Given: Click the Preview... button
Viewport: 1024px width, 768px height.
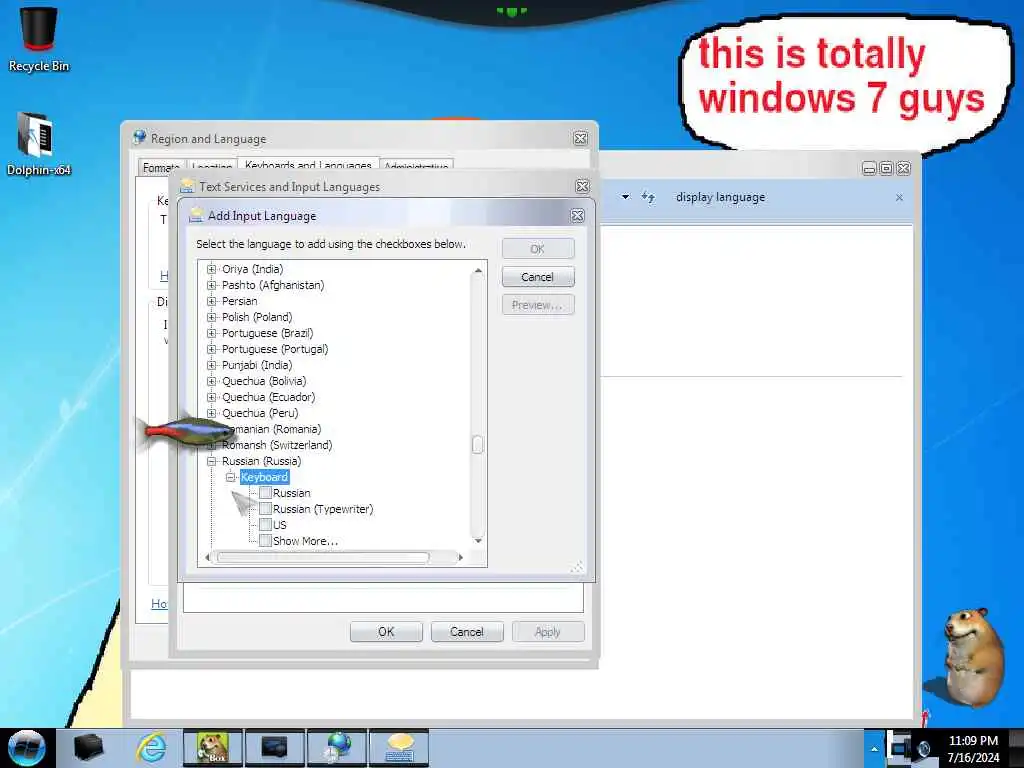Looking at the screenshot, I should [537, 305].
